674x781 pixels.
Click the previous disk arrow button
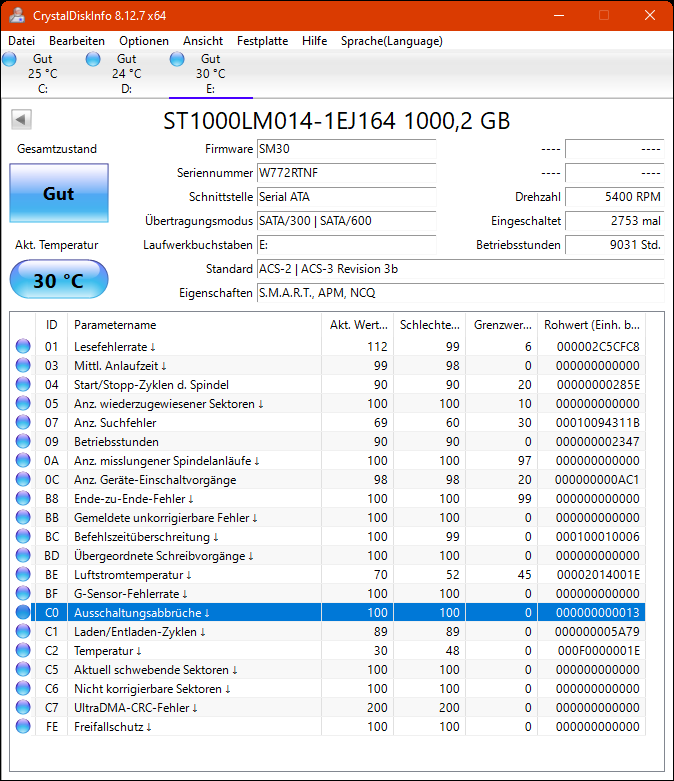tap(21, 120)
